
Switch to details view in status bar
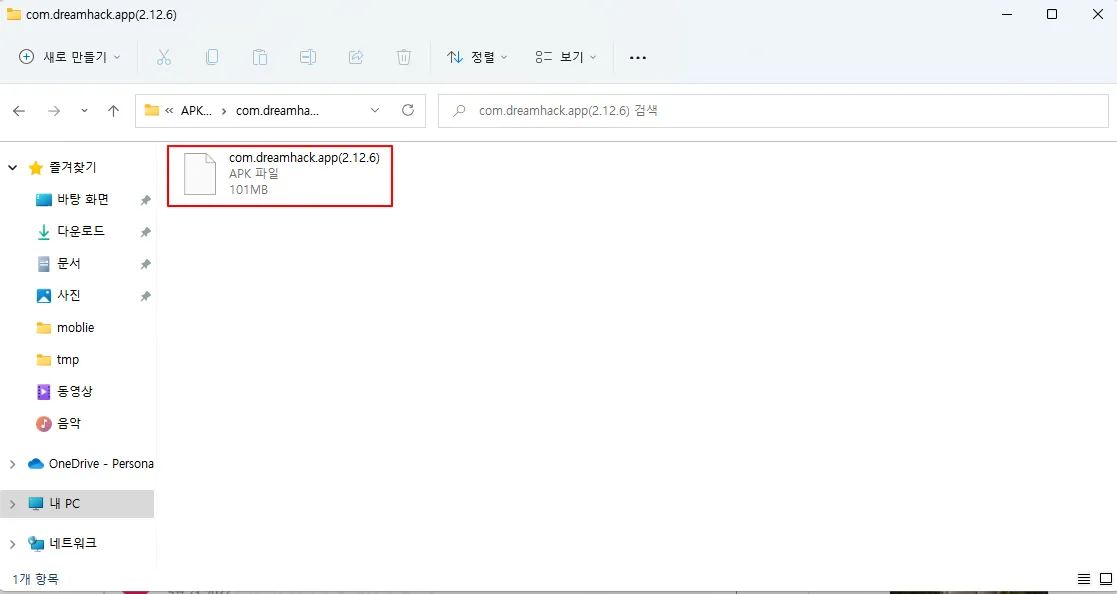pyautogui.click(x=1084, y=578)
